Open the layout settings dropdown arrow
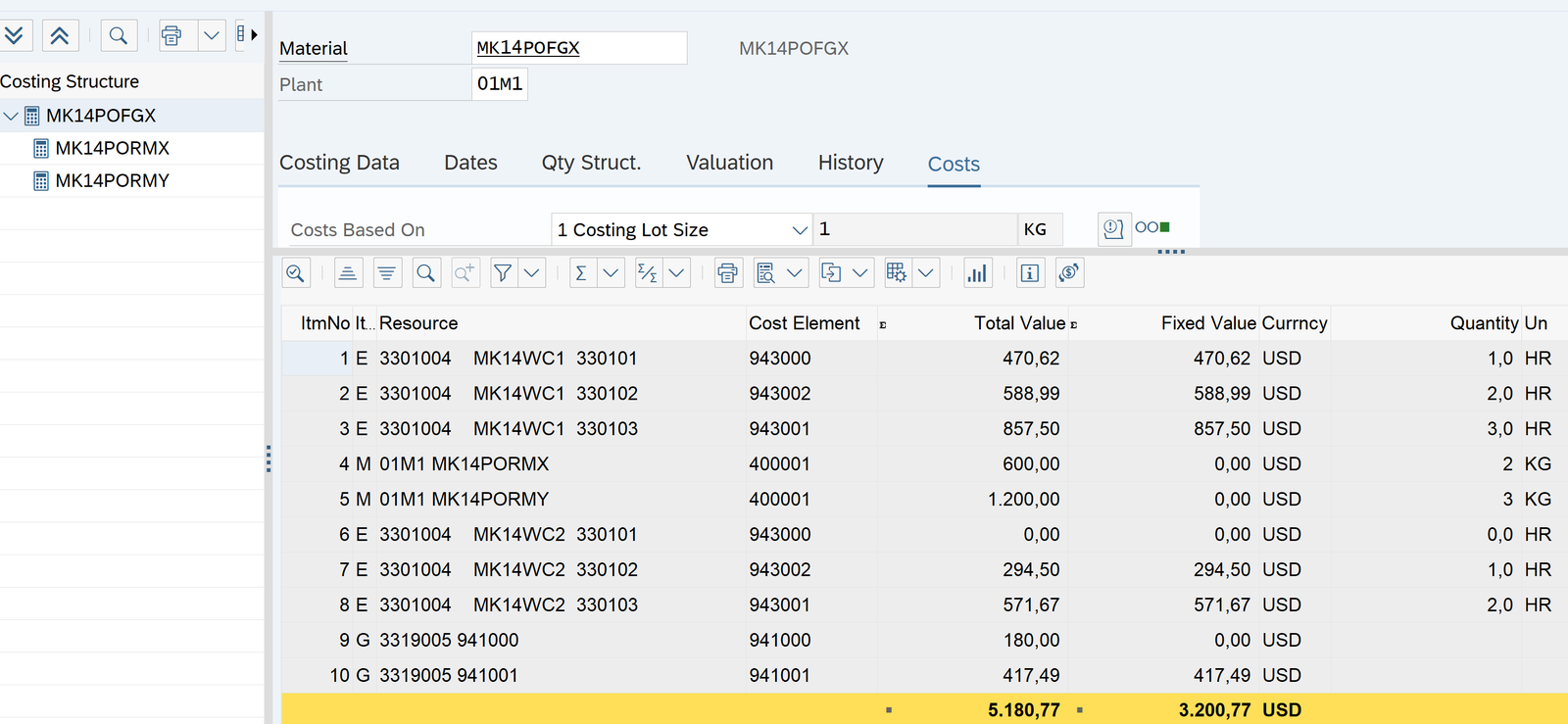 [926, 273]
